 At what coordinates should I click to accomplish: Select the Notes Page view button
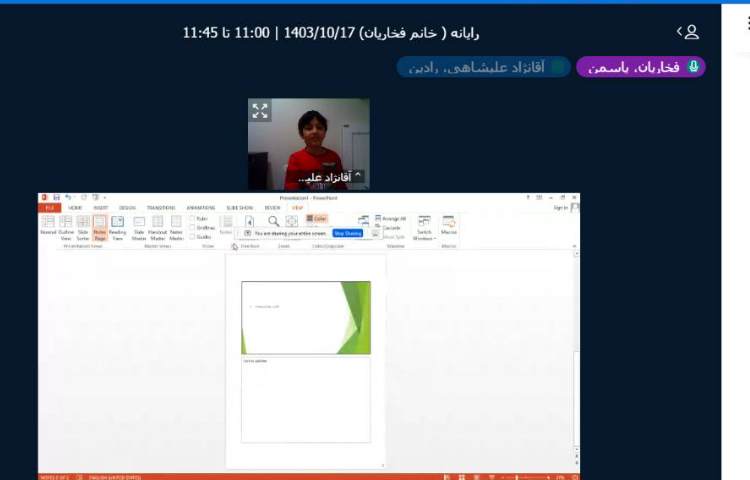(100, 228)
